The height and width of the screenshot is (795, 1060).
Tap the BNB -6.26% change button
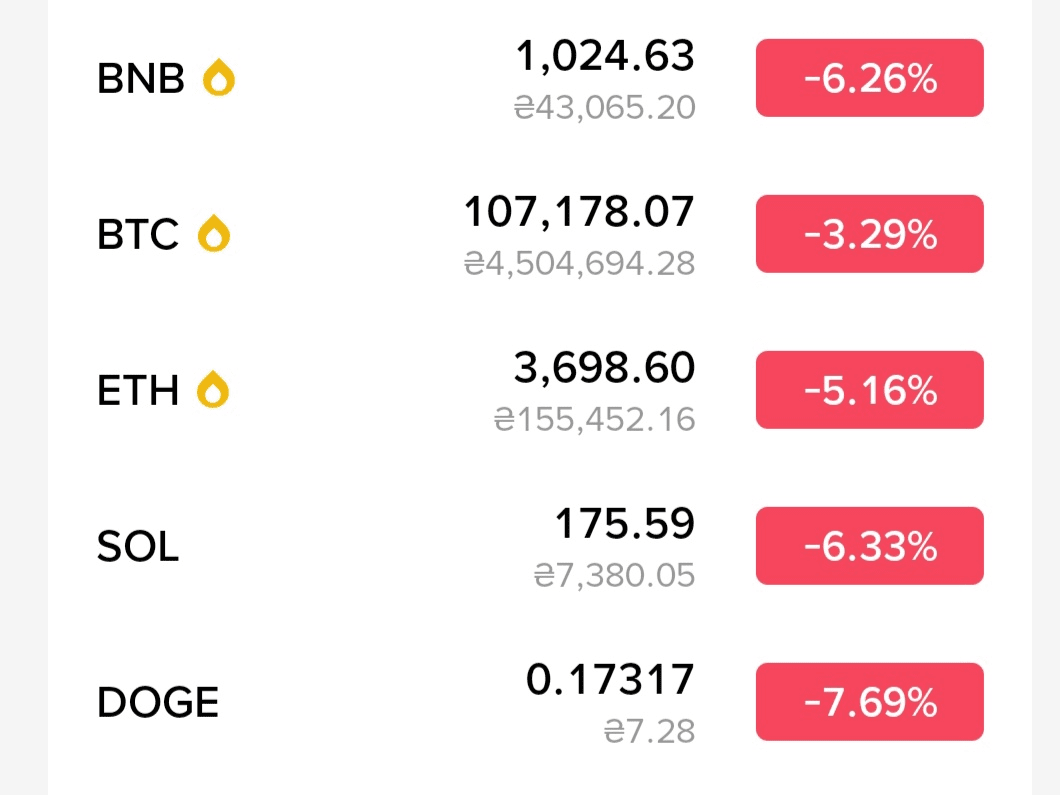[869, 78]
